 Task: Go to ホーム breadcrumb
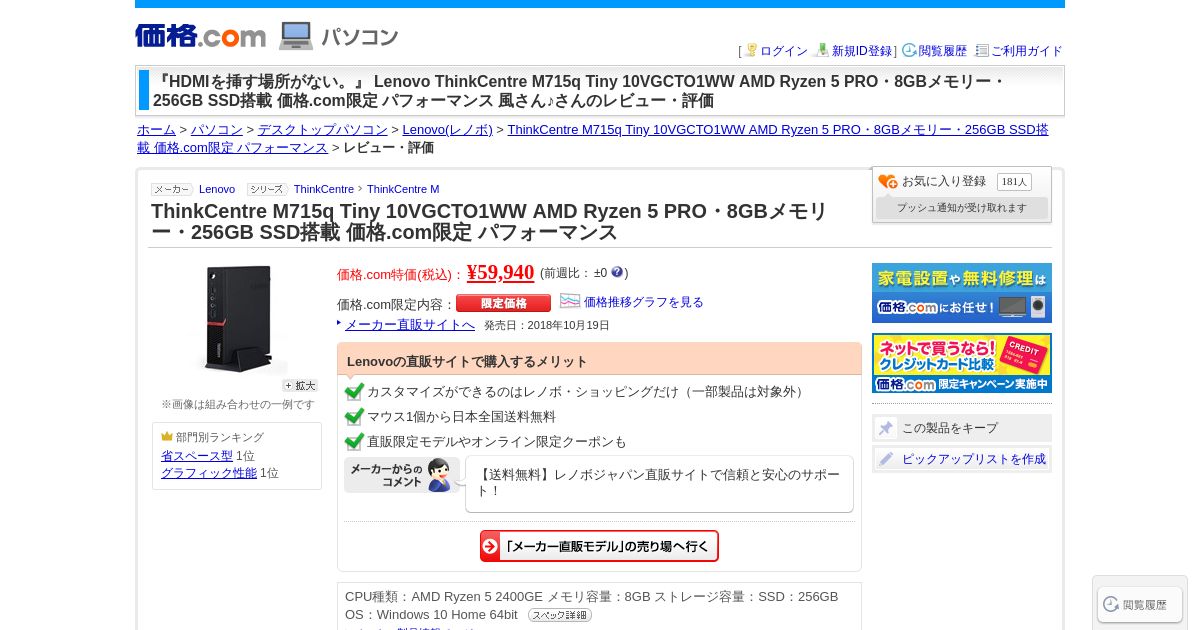point(156,129)
